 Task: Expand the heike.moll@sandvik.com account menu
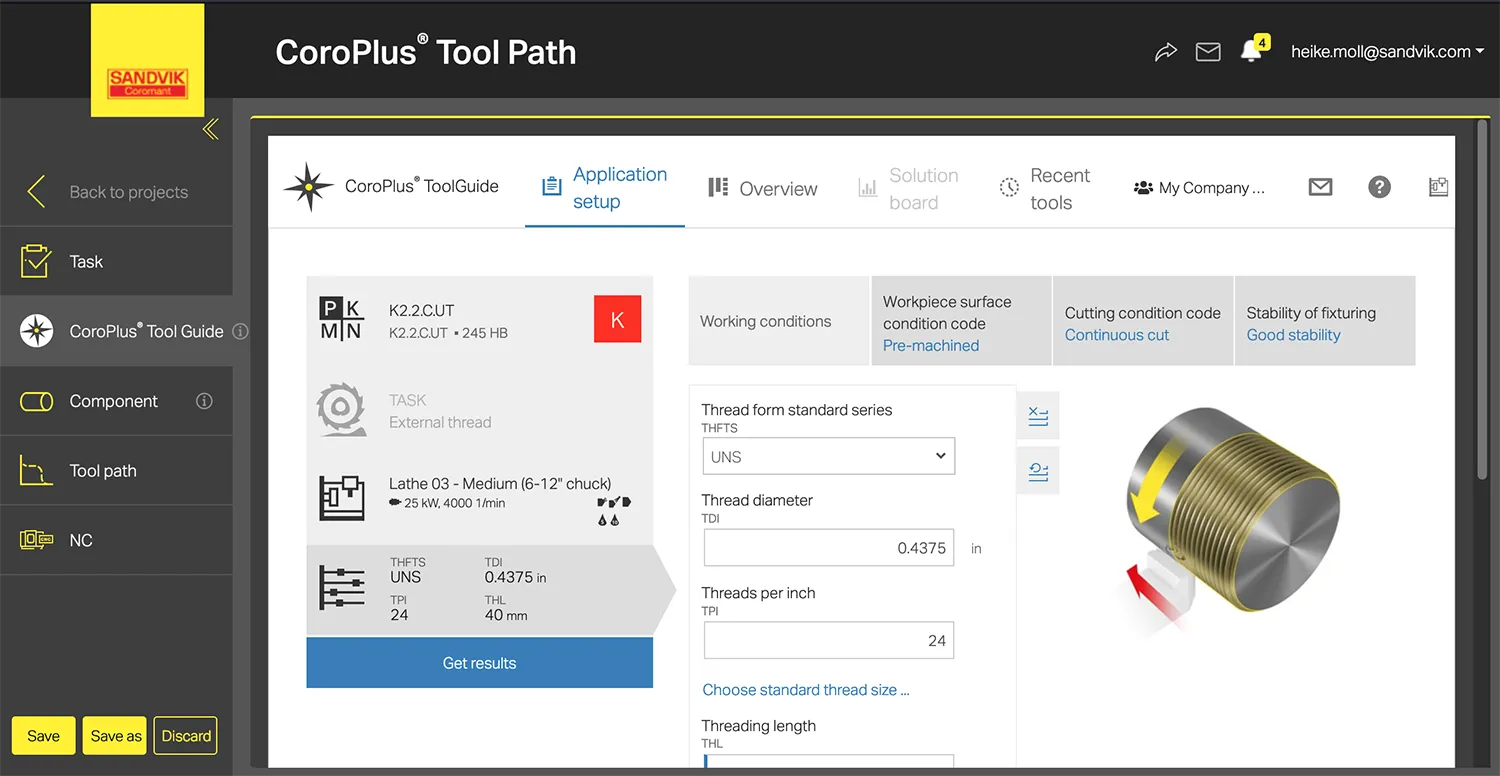1387,52
